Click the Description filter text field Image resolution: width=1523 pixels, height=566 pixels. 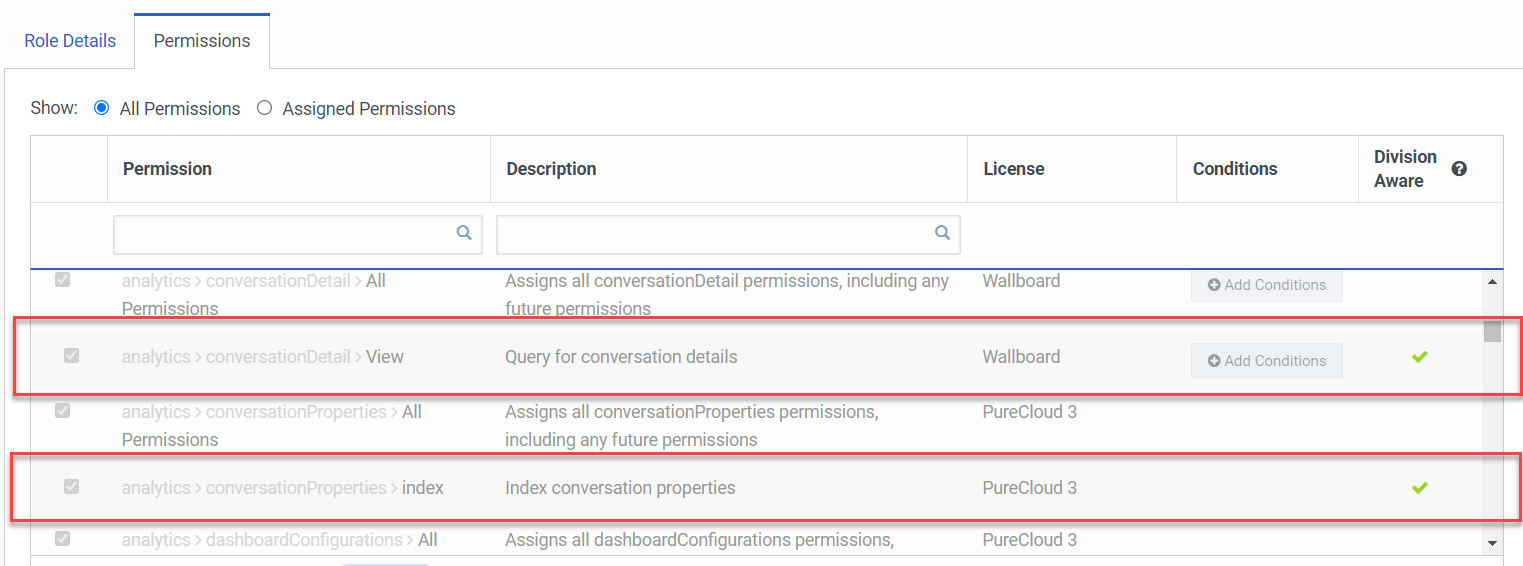(715, 234)
